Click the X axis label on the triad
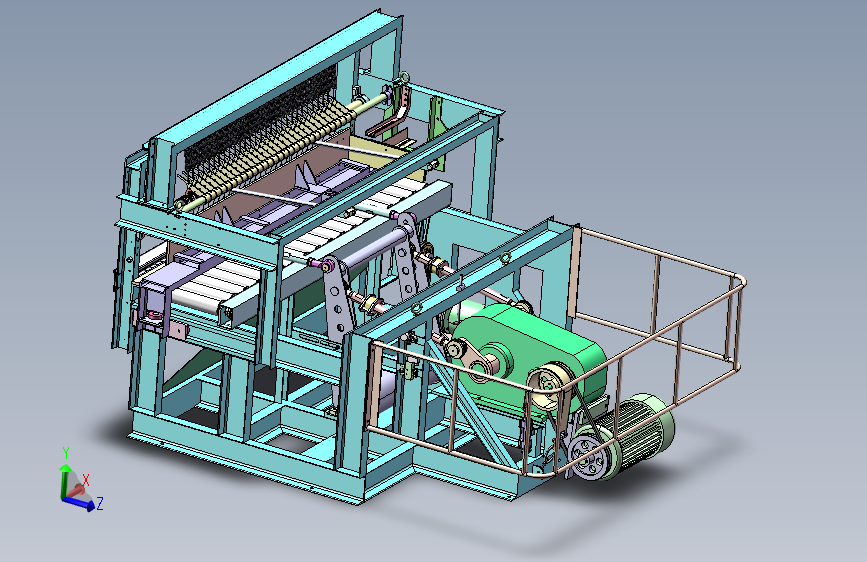Screen dimensions: 867x562 (x=86, y=480)
